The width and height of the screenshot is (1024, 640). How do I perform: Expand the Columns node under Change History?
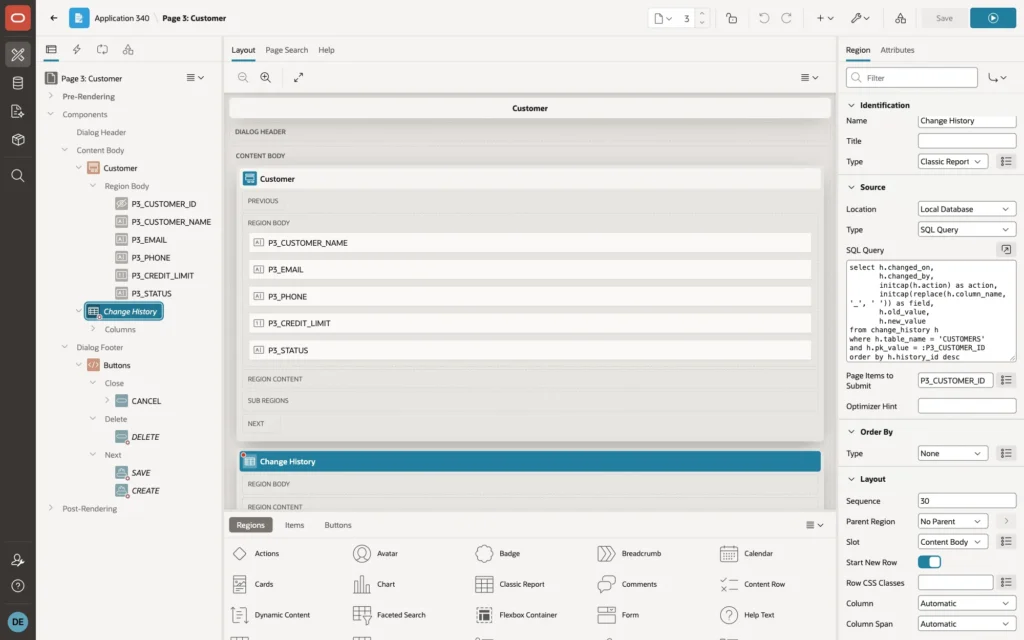point(93,329)
